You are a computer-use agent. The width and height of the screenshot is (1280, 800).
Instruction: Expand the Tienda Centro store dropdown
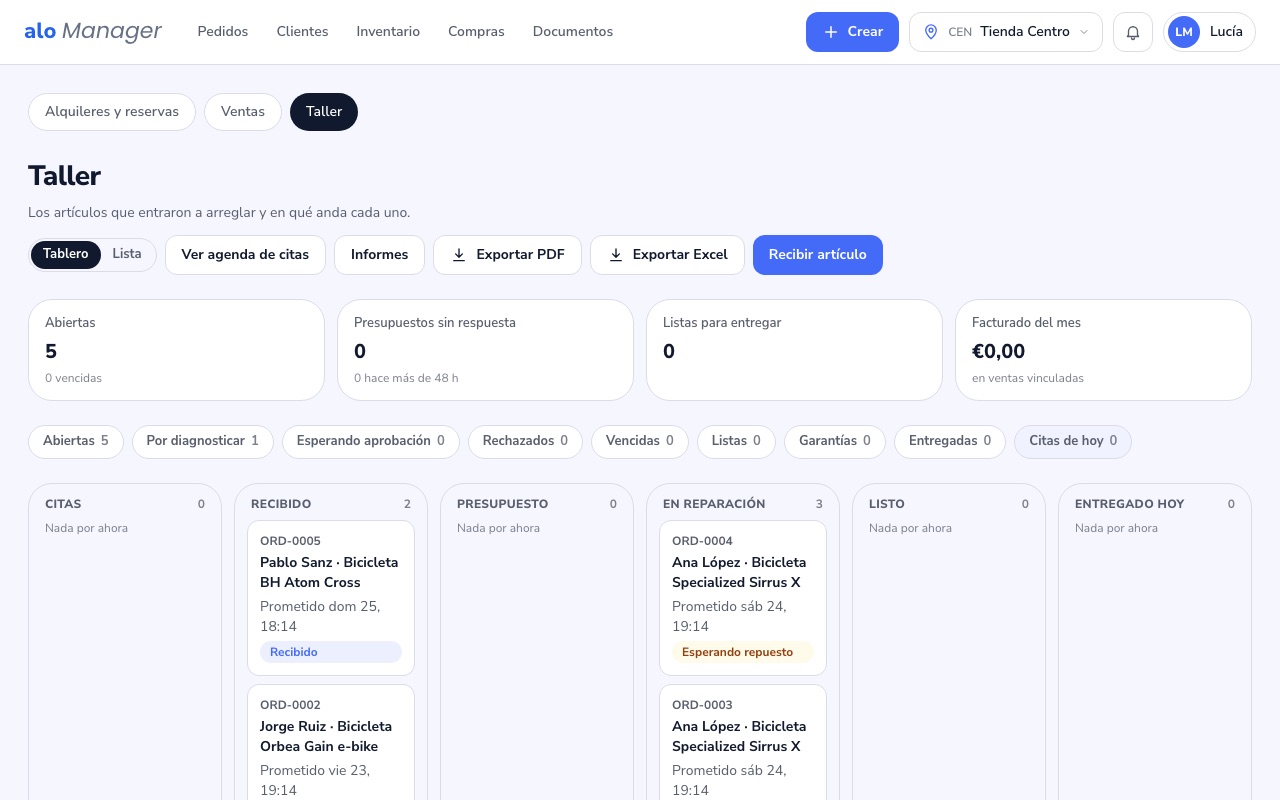pyautogui.click(x=1006, y=32)
